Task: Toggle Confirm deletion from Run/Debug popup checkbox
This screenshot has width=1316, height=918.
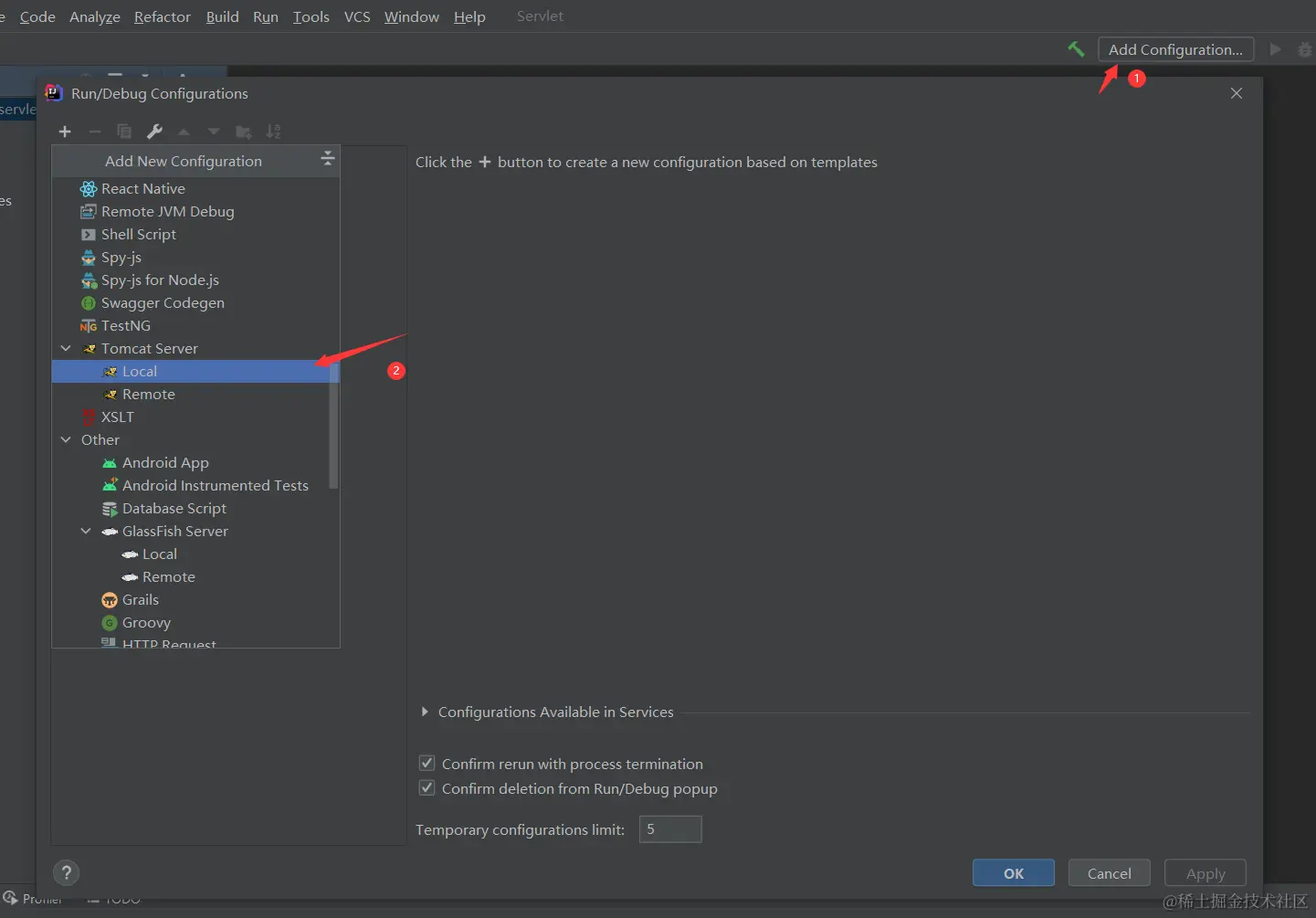Action: (x=426, y=787)
